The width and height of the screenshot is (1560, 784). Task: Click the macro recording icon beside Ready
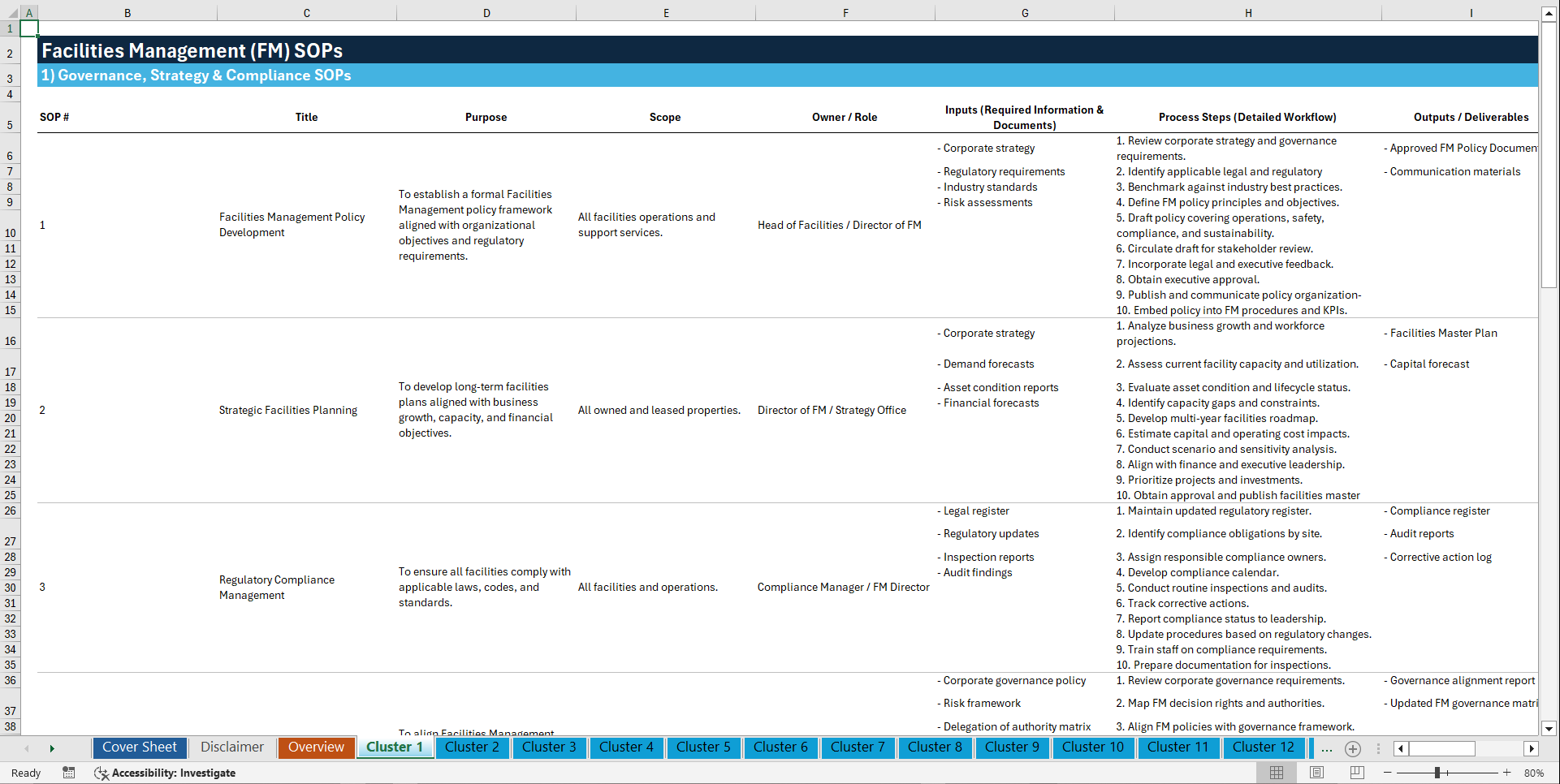[x=69, y=773]
